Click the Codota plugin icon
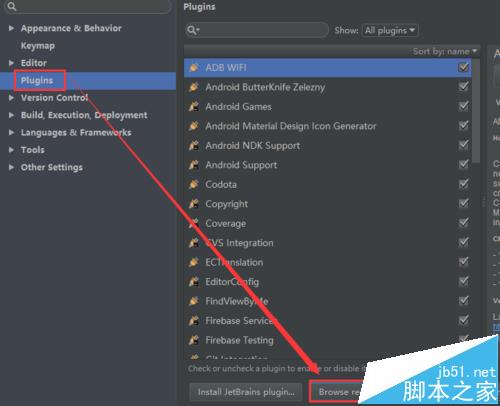 click(x=194, y=184)
